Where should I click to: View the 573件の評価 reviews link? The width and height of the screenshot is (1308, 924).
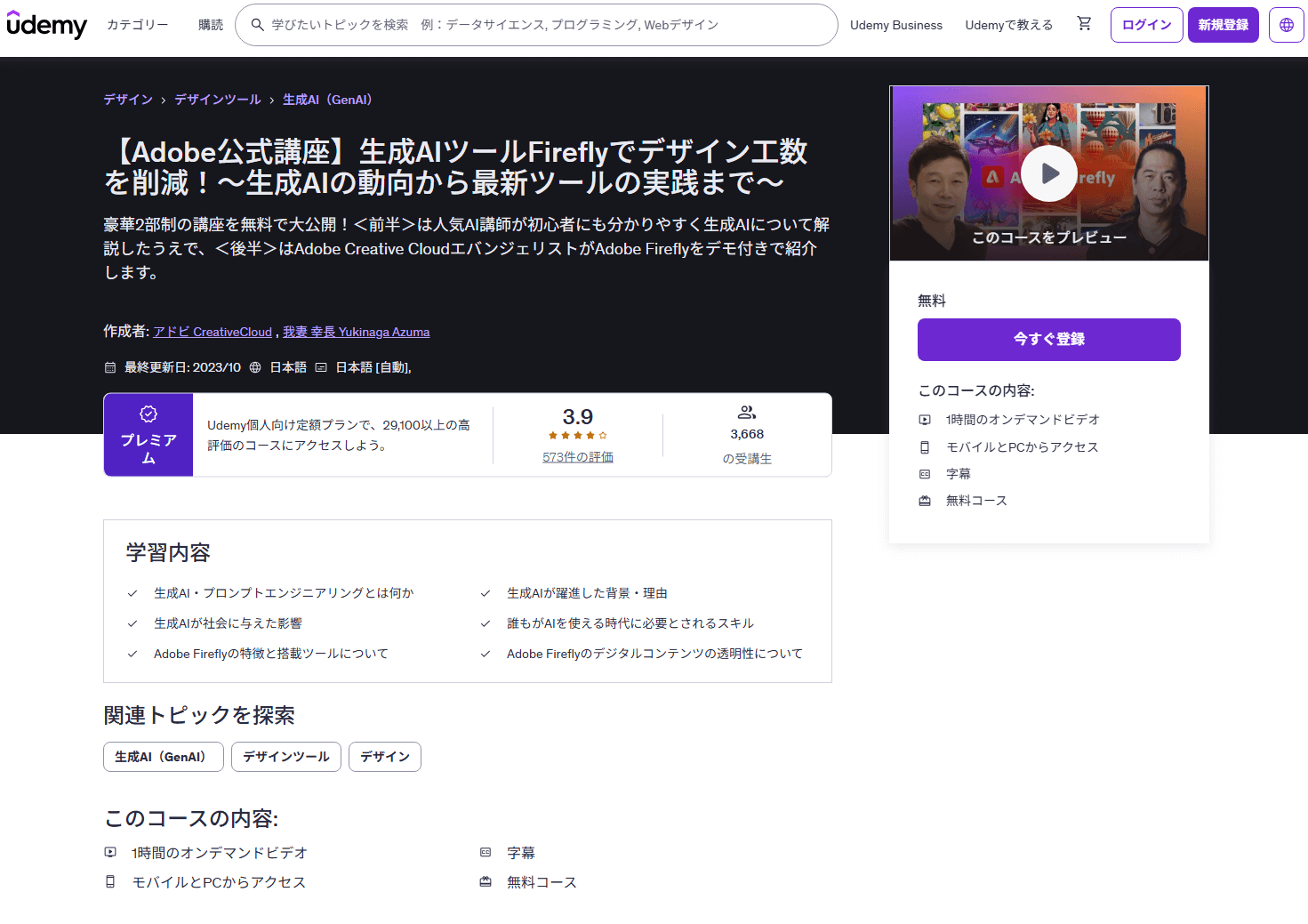577,457
